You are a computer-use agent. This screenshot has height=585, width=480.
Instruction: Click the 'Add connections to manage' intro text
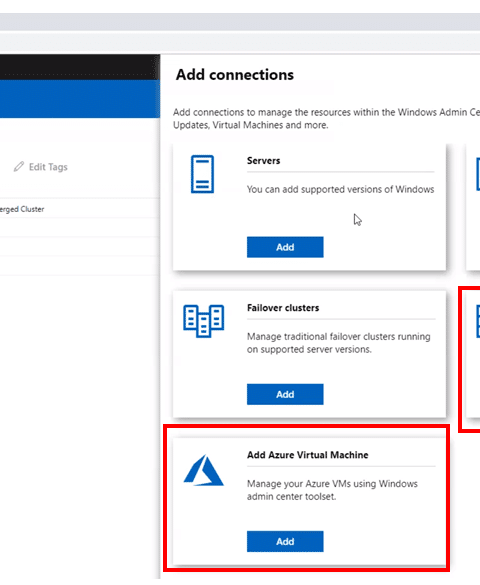[x=326, y=119]
